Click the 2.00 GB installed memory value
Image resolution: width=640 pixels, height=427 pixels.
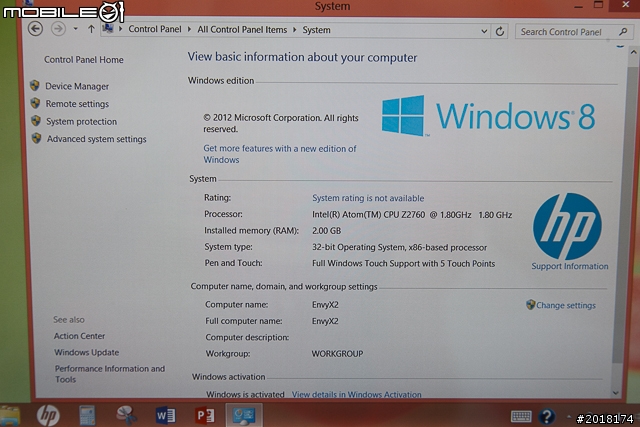[327, 231]
